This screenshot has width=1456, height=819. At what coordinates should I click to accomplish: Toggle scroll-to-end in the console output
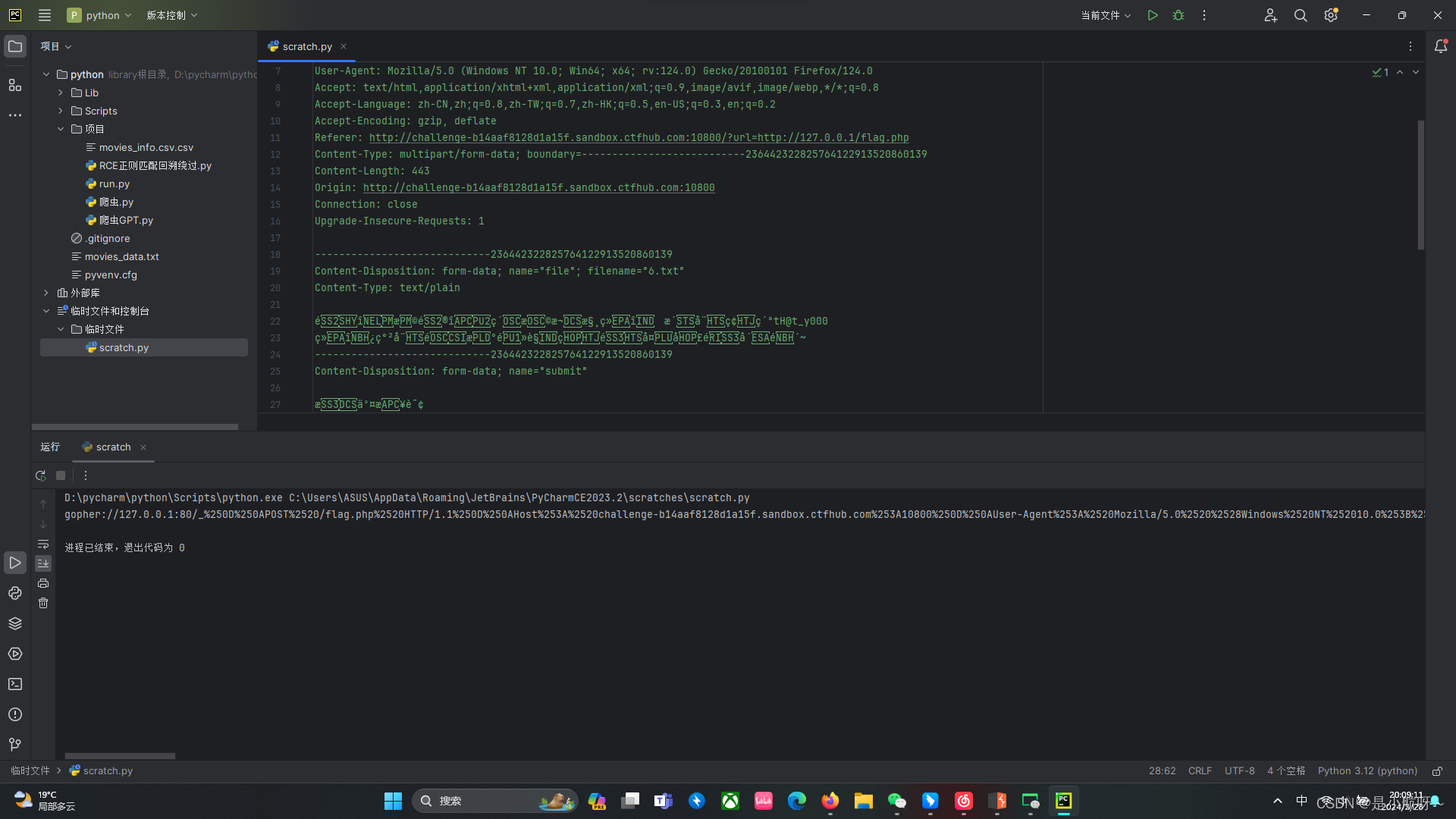pyautogui.click(x=43, y=563)
